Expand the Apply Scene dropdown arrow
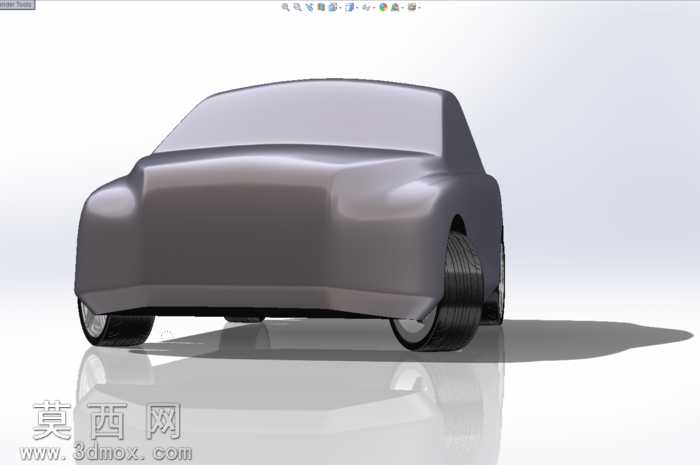Image resolution: width=700 pixels, height=465 pixels. tap(402, 8)
